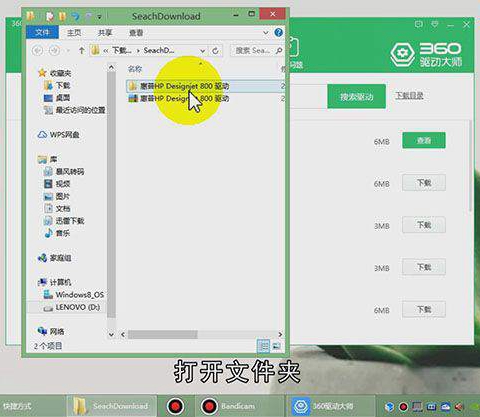This screenshot has width=480, height=417.
Task: Click 快捷方式 taskbar item
Action: click(x=17, y=406)
